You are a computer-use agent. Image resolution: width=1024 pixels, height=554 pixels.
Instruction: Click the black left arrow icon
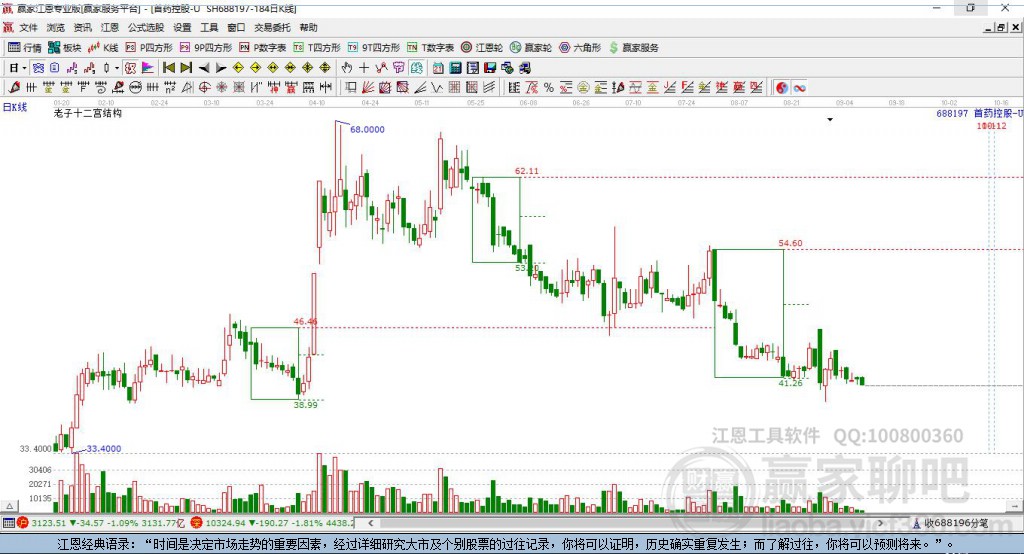coord(204,68)
